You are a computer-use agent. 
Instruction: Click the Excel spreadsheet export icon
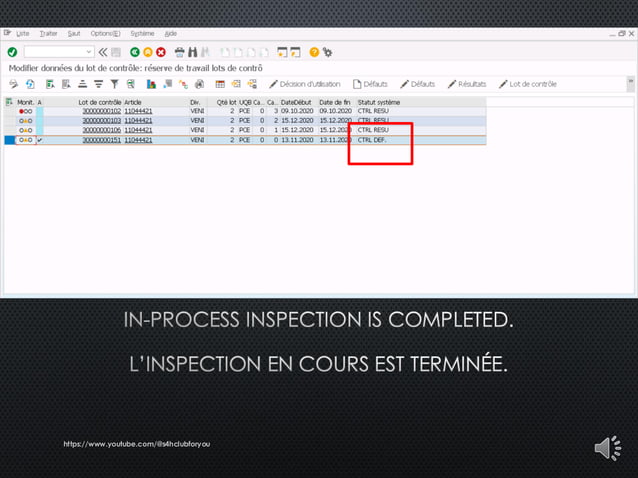(131, 84)
